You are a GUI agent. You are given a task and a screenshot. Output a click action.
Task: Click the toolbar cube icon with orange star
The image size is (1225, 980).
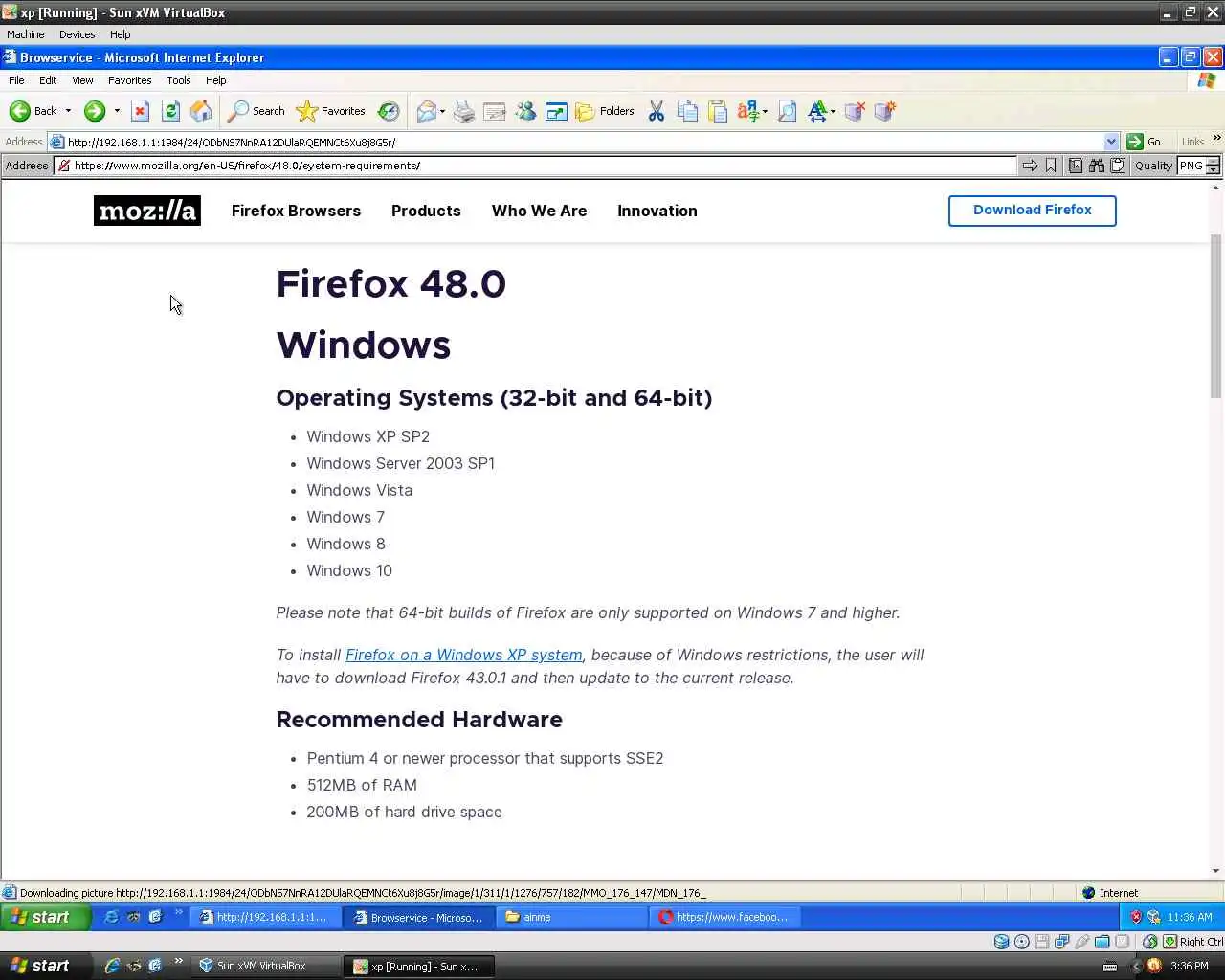[x=885, y=111]
